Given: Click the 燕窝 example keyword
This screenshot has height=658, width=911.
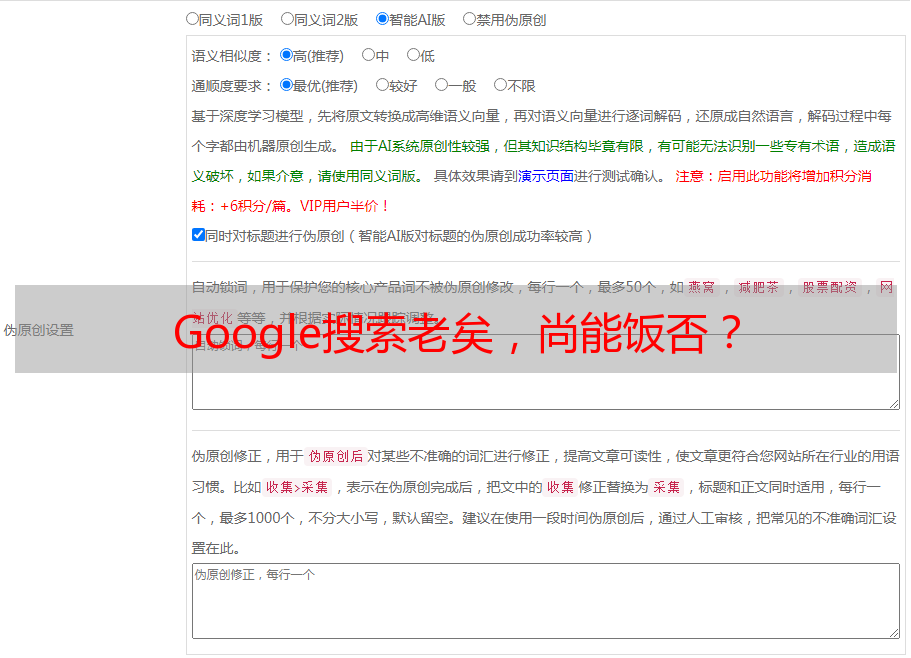Looking at the screenshot, I should [x=702, y=287].
